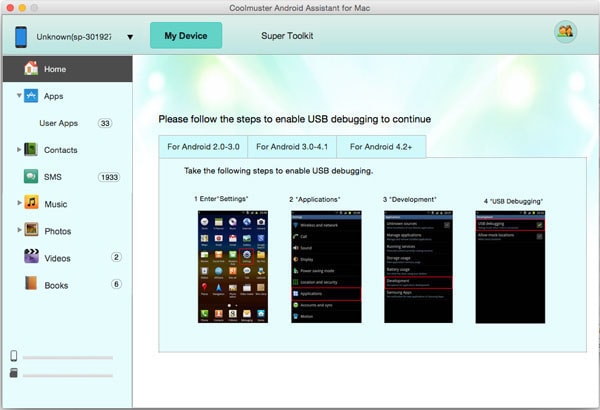Click the Coolmuster window title text

click(x=300, y=8)
